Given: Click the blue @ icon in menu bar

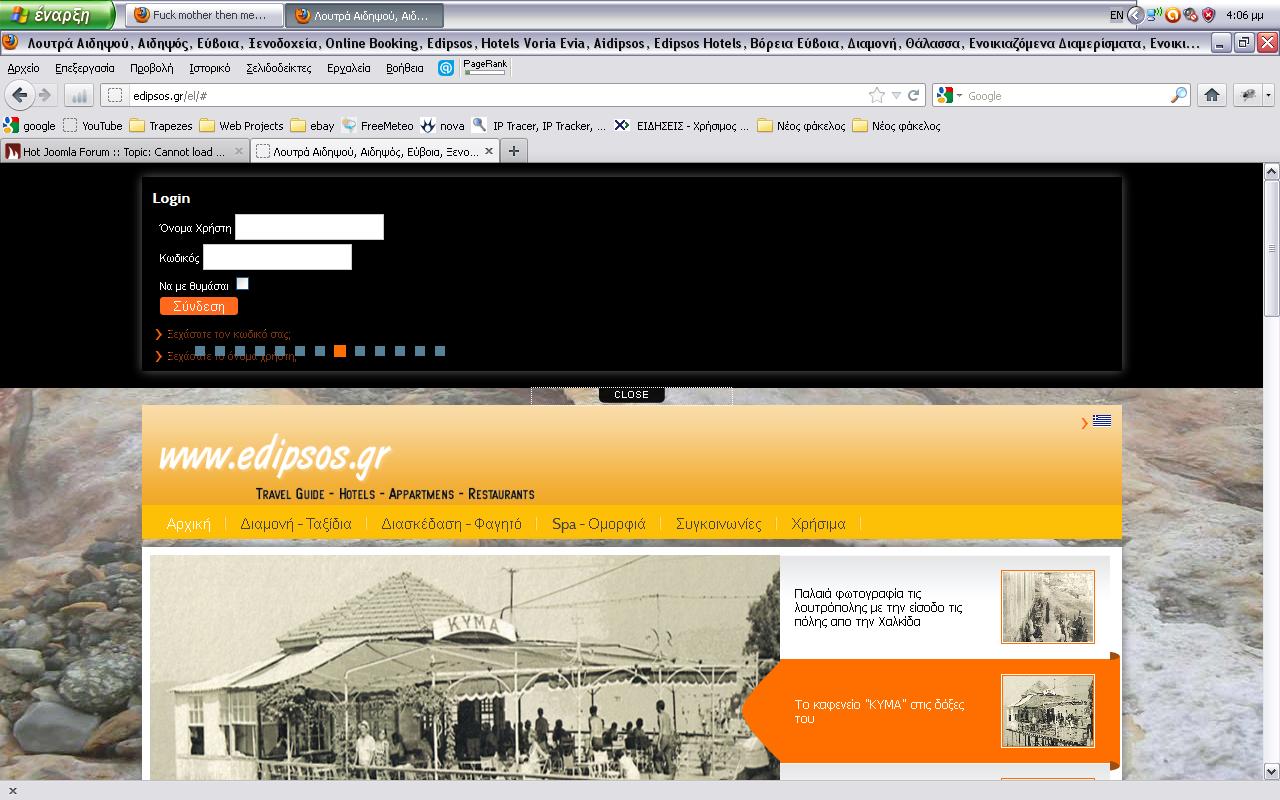Looking at the screenshot, I should click(446, 68).
